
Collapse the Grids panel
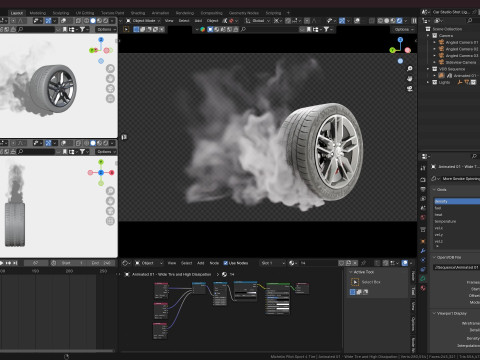(x=435, y=189)
